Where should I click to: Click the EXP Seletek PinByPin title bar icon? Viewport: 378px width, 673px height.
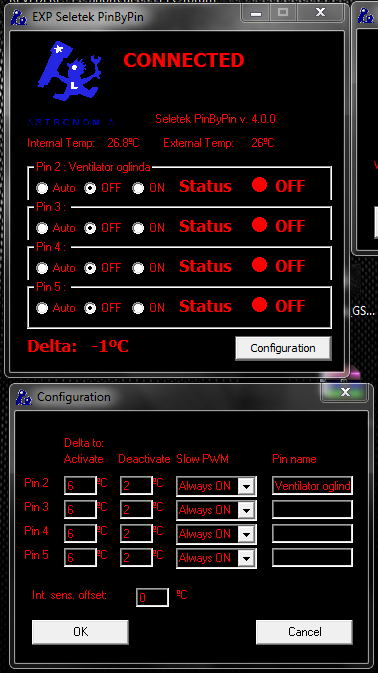tap(20, 17)
